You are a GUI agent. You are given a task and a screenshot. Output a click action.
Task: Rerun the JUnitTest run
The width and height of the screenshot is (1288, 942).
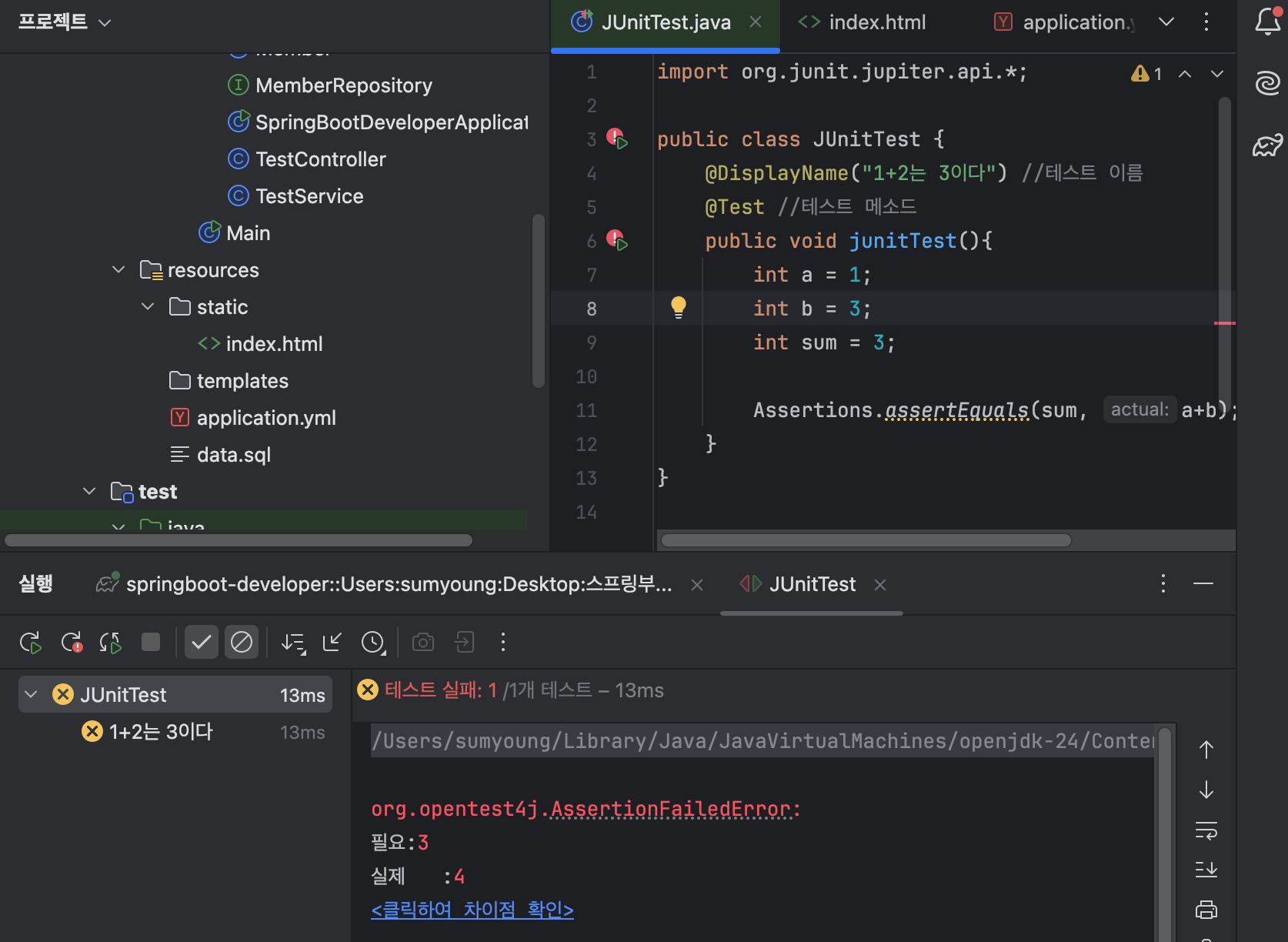31,642
